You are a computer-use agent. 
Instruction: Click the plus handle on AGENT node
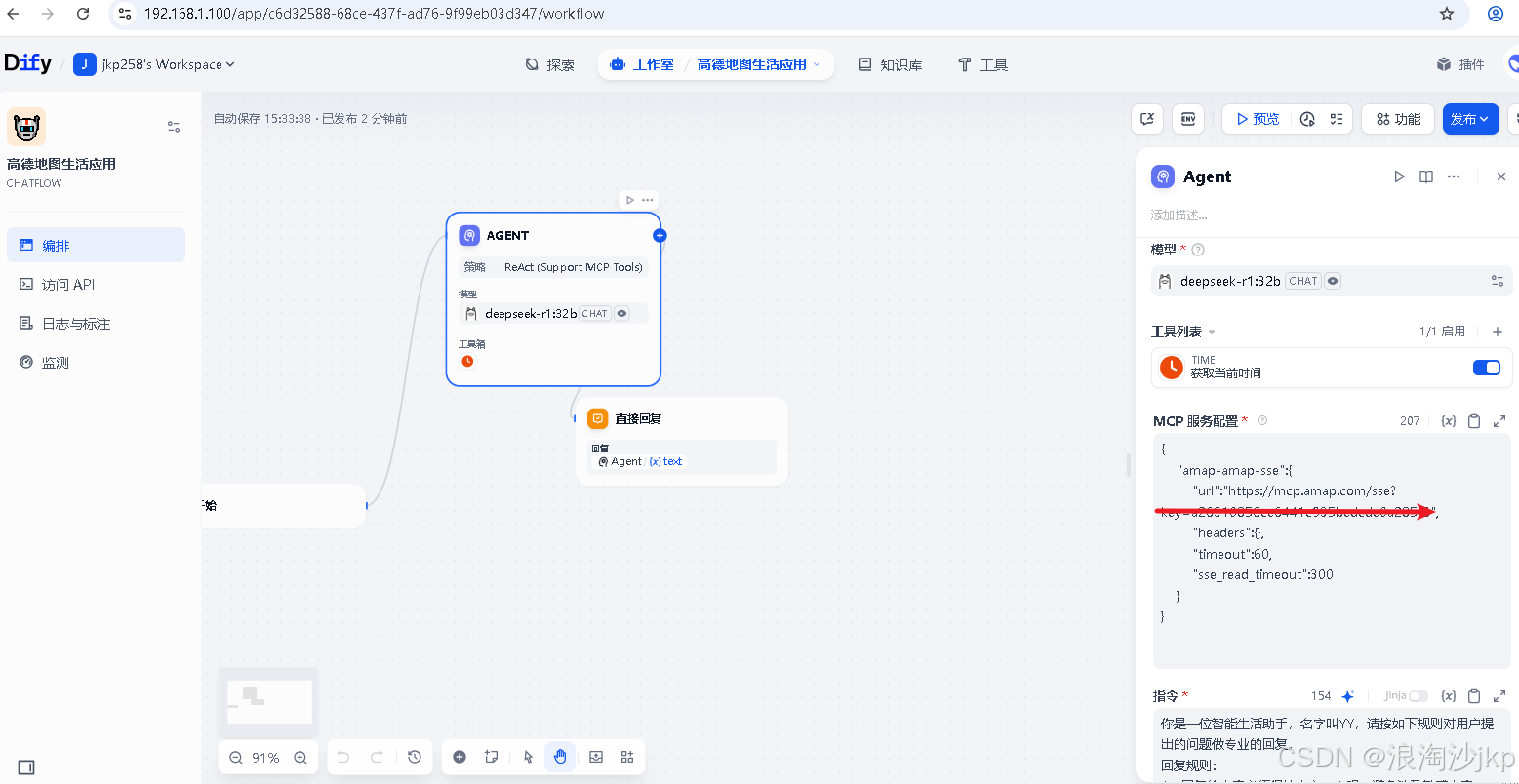click(660, 235)
